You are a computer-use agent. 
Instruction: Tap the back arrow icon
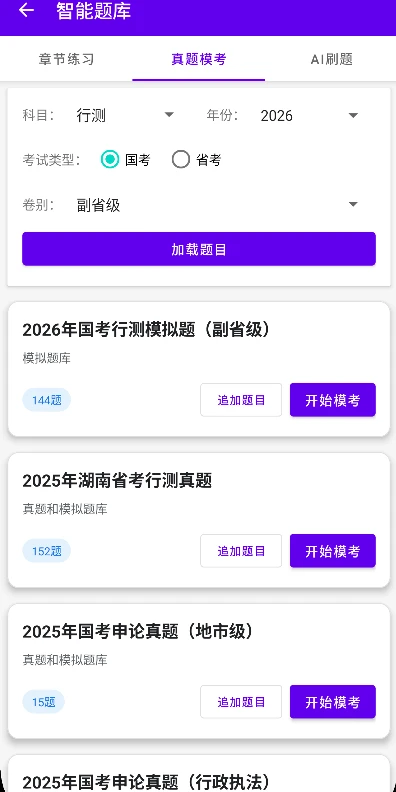[26, 11]
